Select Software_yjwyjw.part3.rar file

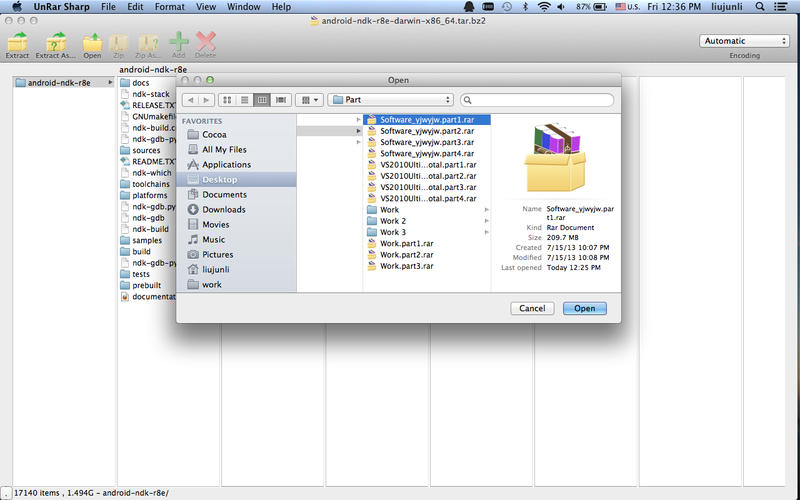[x=427, y=142]
